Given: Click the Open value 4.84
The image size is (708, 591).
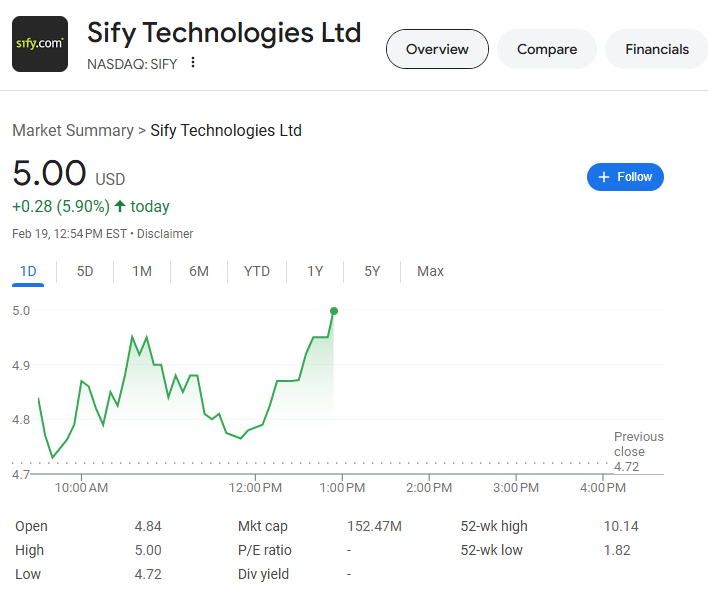Looking at the screenshot, I should click(x=148, y=526).
